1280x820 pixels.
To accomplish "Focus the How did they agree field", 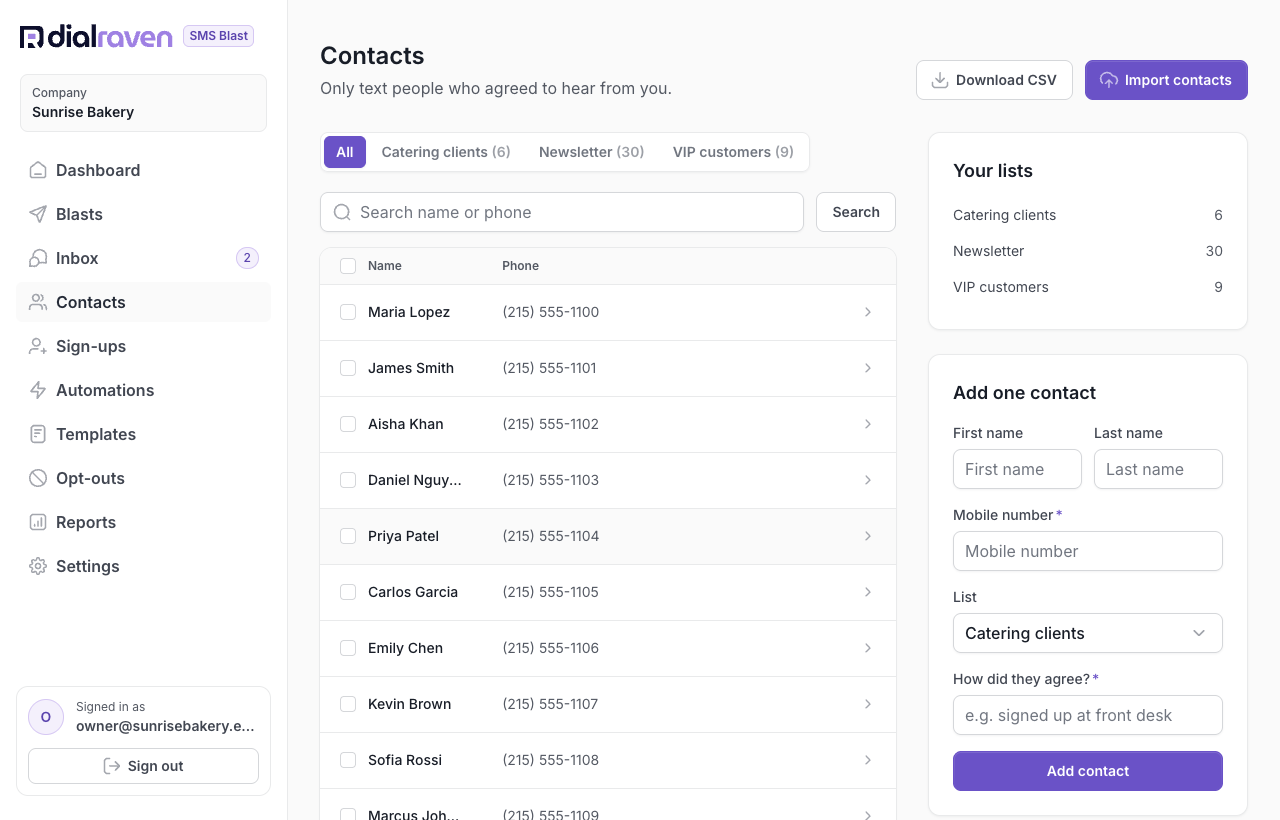I will 1088,715.
